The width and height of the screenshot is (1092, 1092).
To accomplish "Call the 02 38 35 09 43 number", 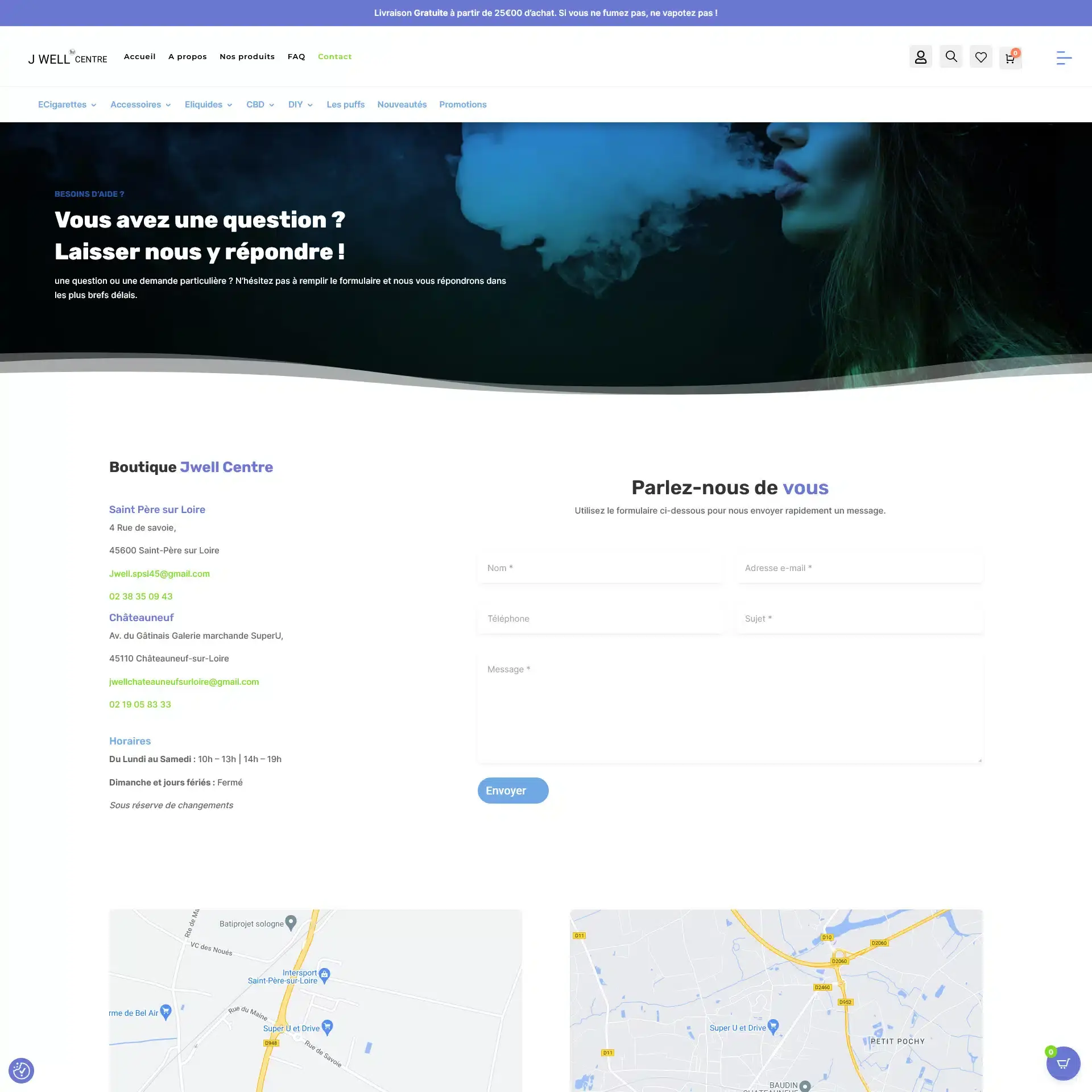I will pos(141,596).
